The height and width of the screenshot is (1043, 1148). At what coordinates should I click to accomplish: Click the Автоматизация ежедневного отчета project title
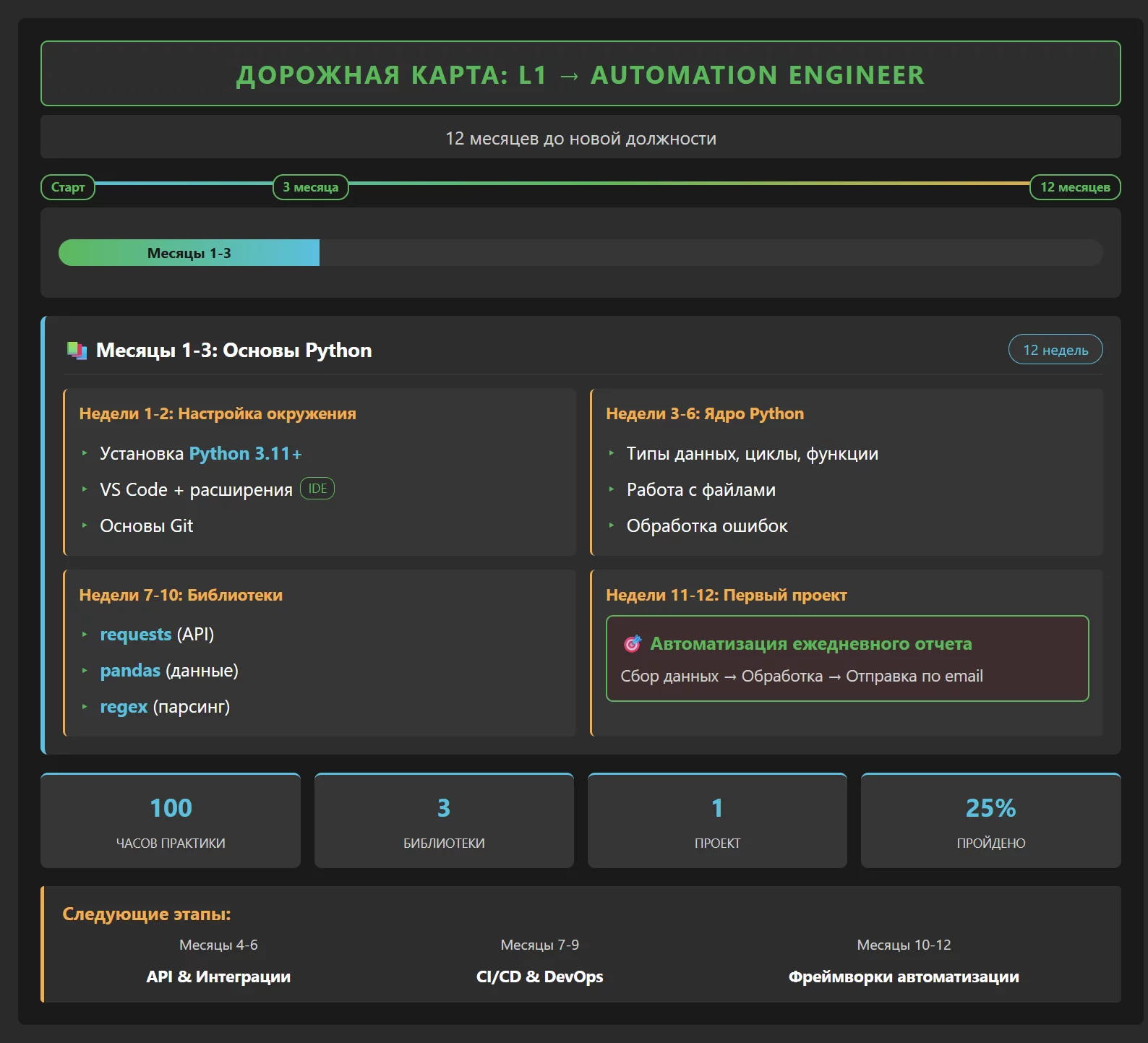coord(810,643)
